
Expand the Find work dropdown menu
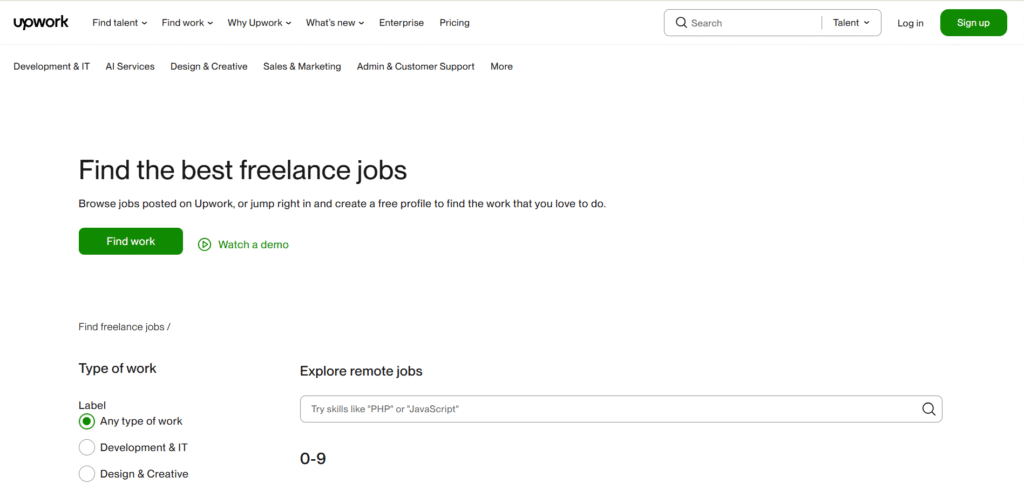(187, 23)
